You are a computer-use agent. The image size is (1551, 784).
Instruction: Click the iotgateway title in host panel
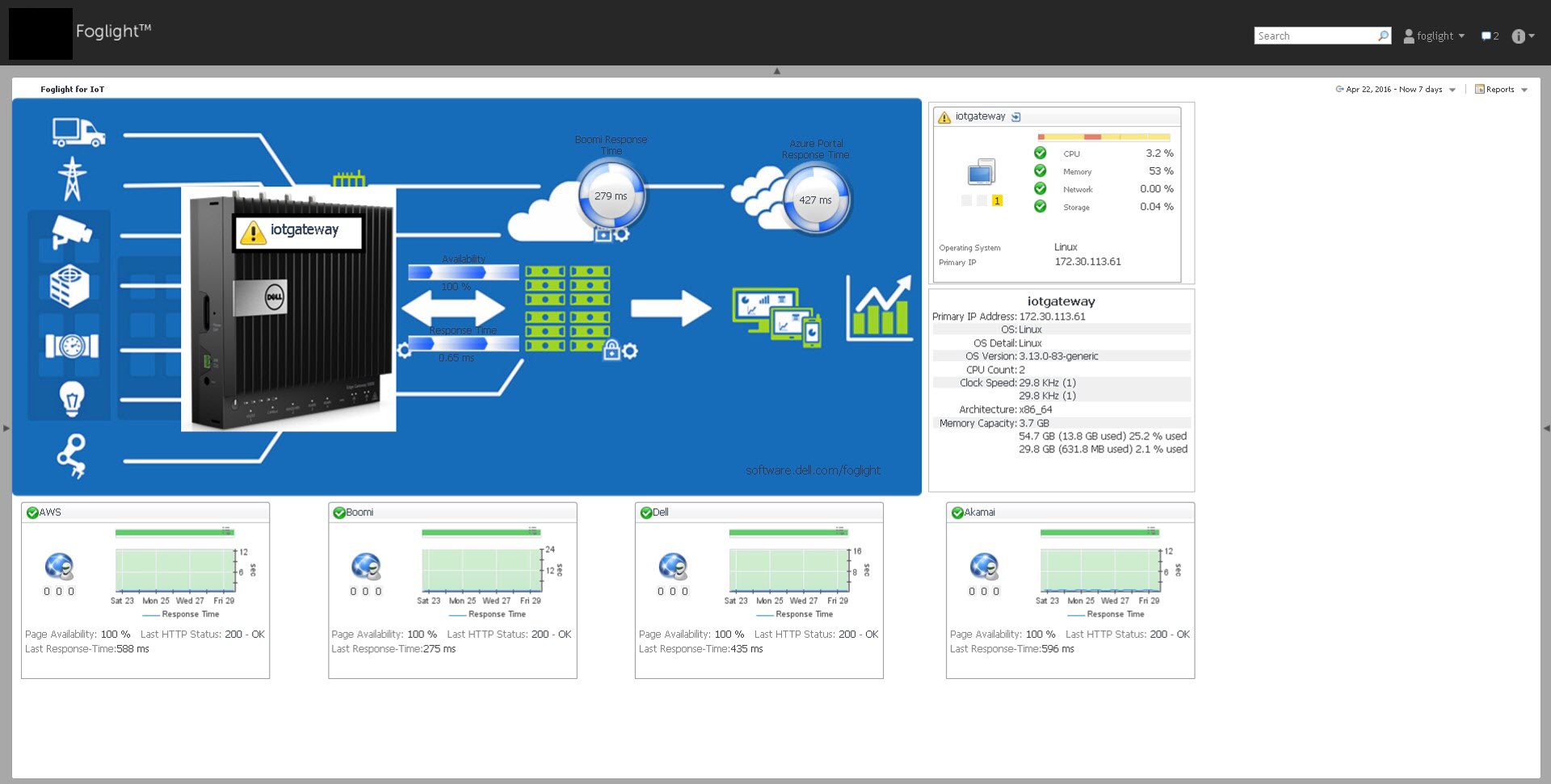click(980, 116)
